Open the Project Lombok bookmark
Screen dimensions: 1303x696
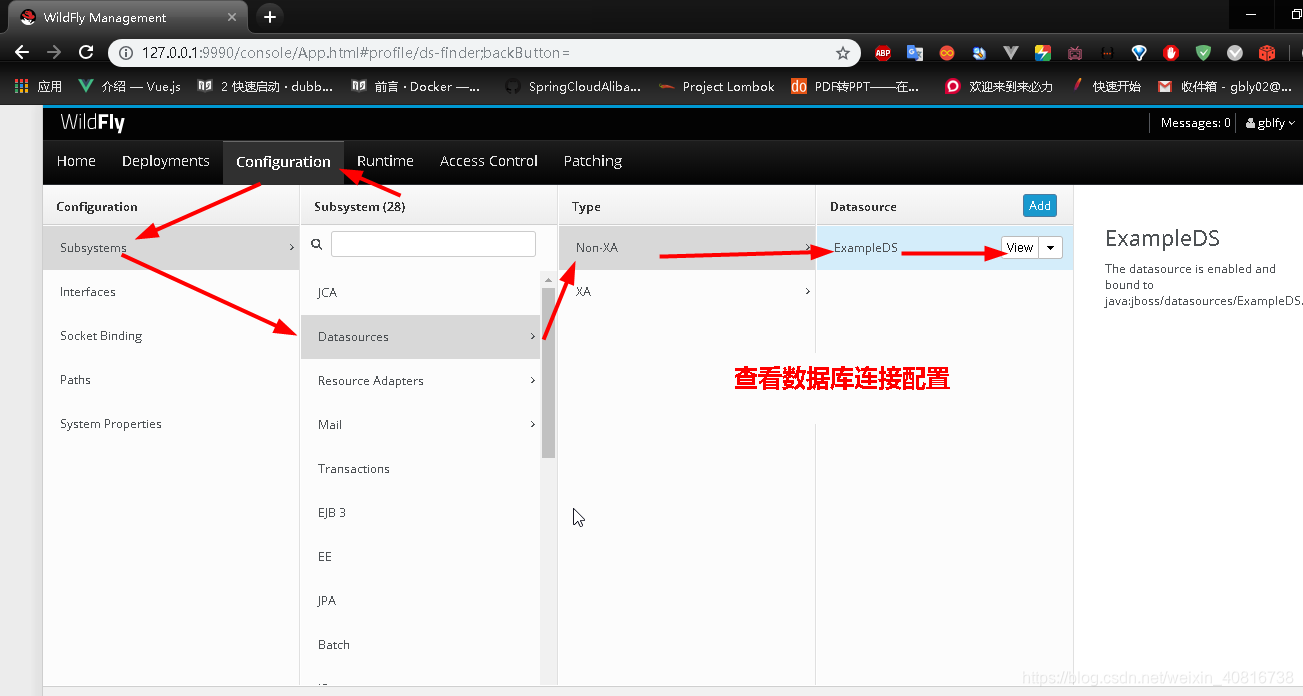click(x=717, y=87)
